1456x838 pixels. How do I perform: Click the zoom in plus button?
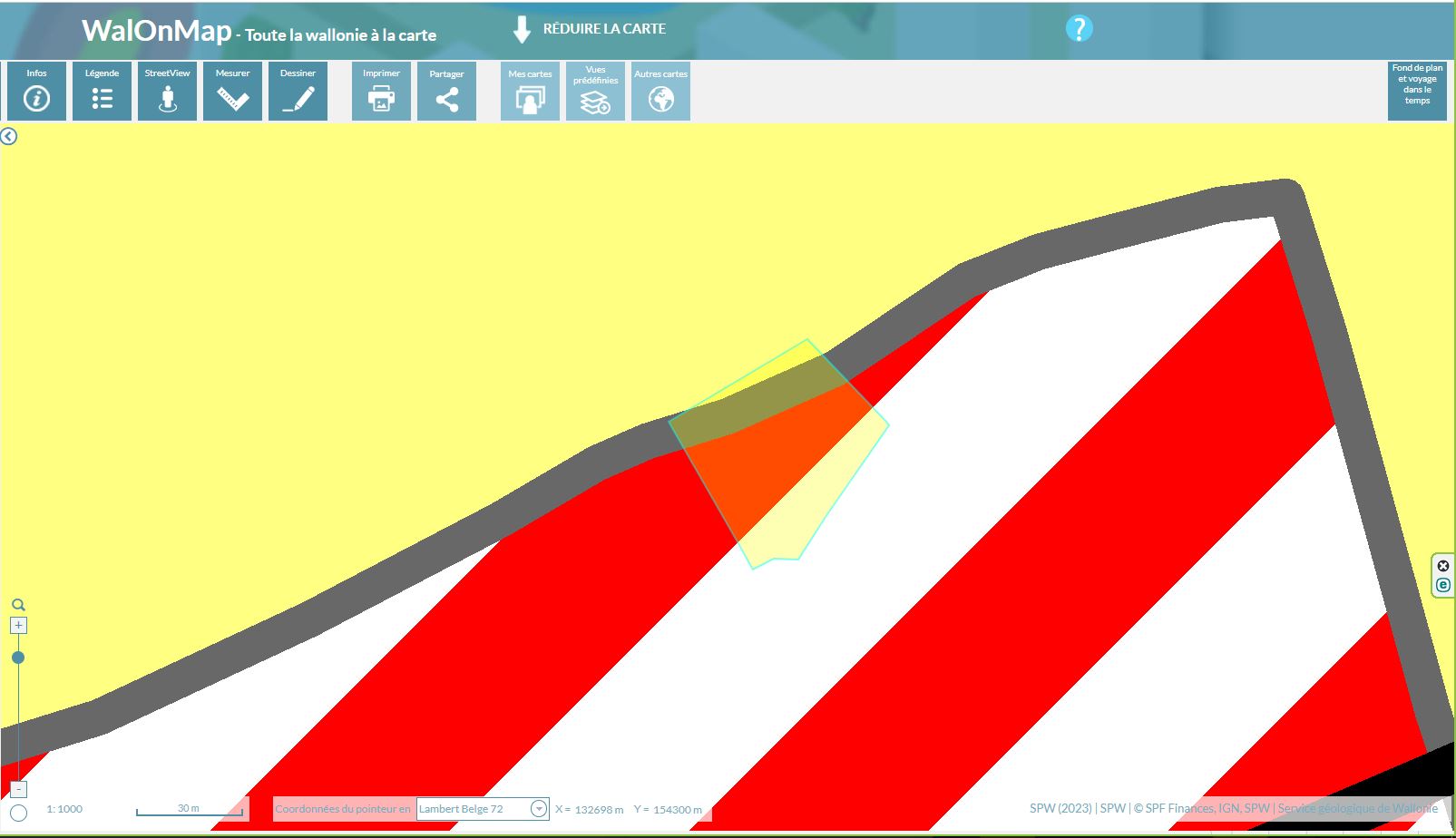click(18, 626)
